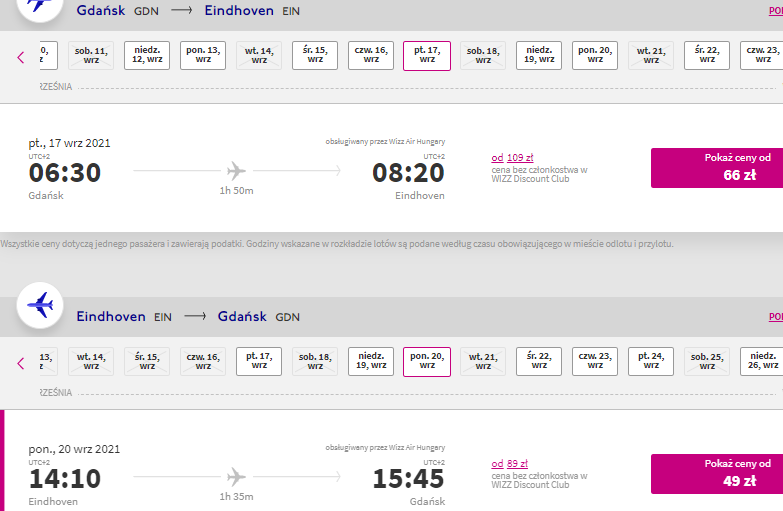Pick return date pt. 24 wrz
The width and height of the screenshot is (783, 511).
click(x=651, y=362)
